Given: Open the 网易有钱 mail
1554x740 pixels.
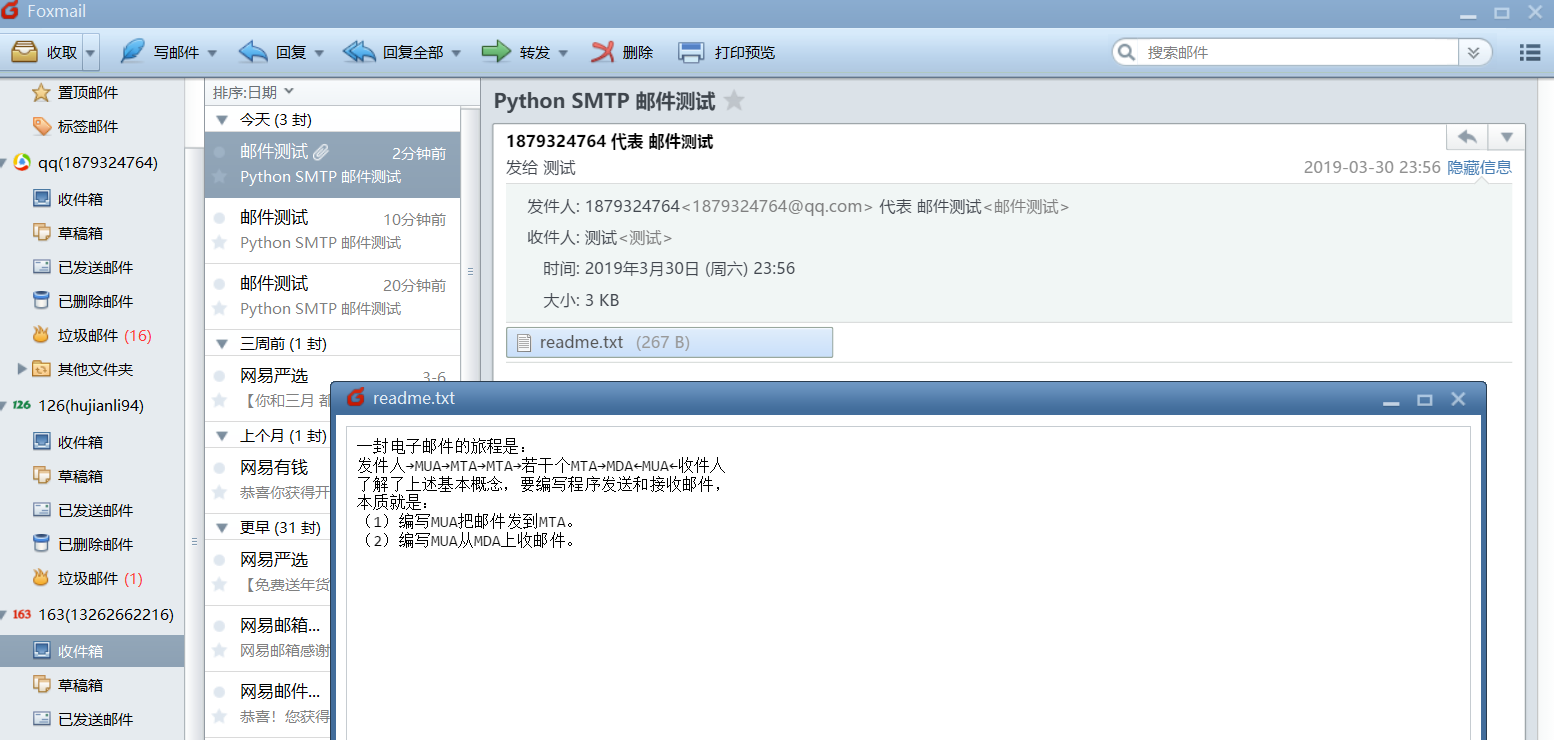Looking at the screenshot, I should point(268,479).
